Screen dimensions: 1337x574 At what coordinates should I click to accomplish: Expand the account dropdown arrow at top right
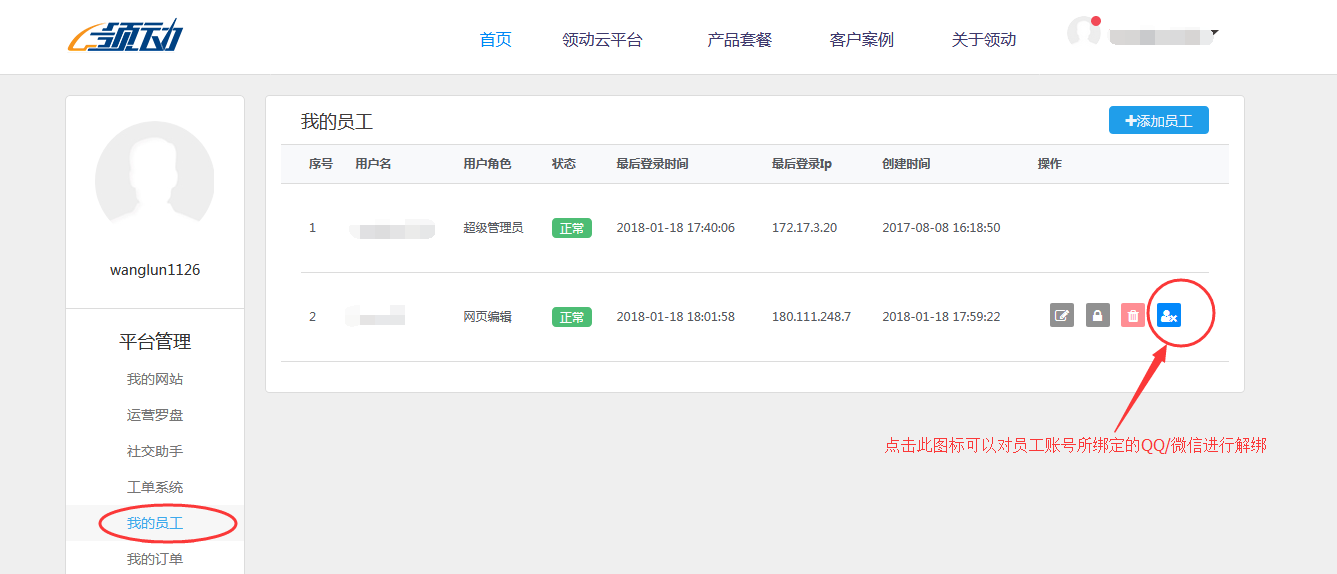click(x=1214, y=33)
